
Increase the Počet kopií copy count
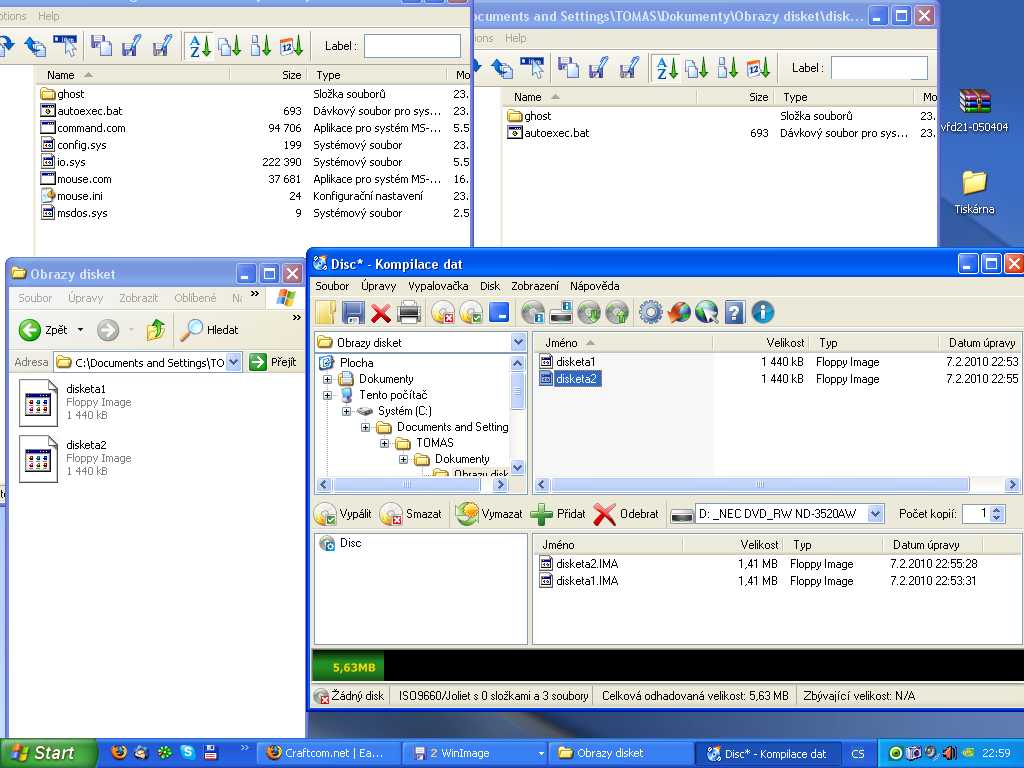point(997,509)
